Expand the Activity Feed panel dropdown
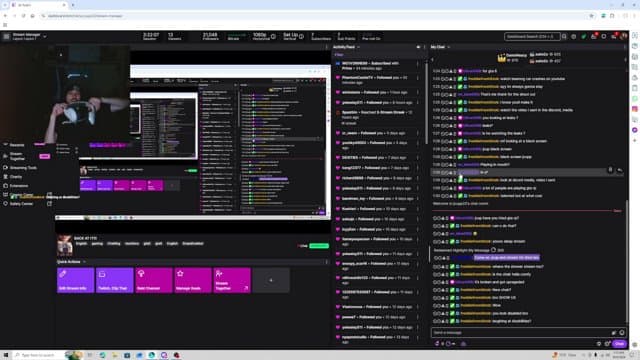This screenshot has width=640, height=360. (358, 47)
